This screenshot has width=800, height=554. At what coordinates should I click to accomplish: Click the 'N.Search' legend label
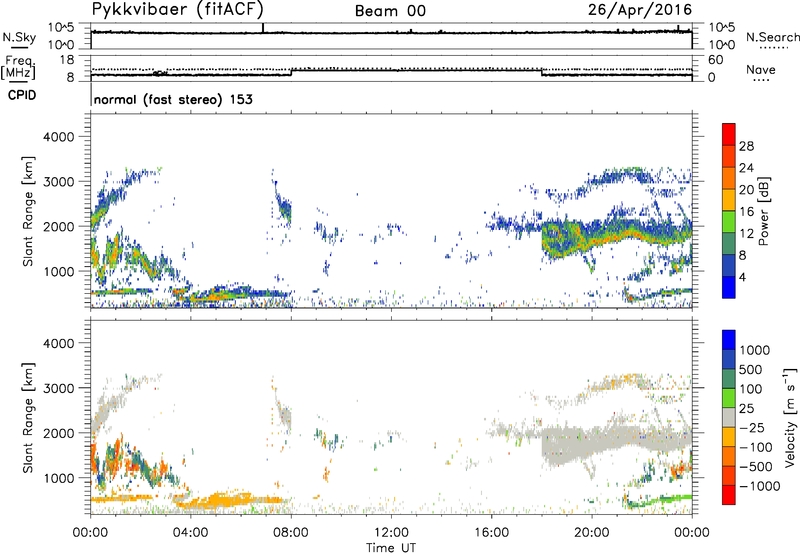[x=772, y=37]
